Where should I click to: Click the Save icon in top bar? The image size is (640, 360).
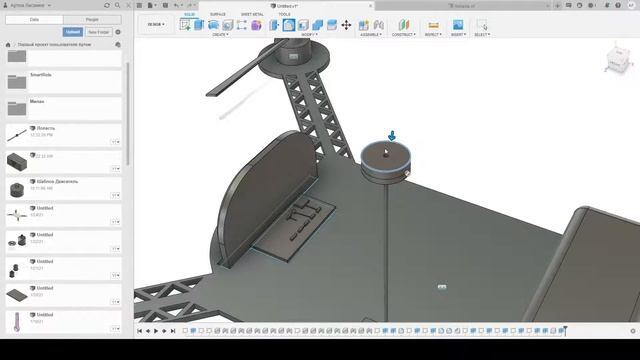[165, 5]
